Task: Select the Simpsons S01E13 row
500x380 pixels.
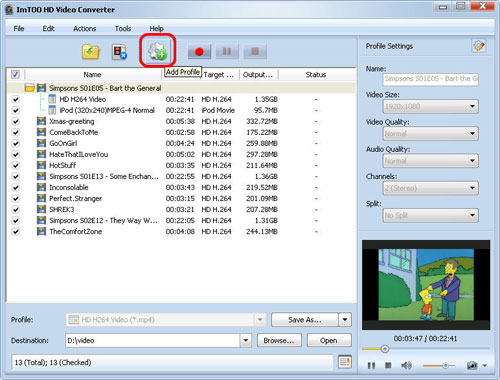Action: (181, 176)
